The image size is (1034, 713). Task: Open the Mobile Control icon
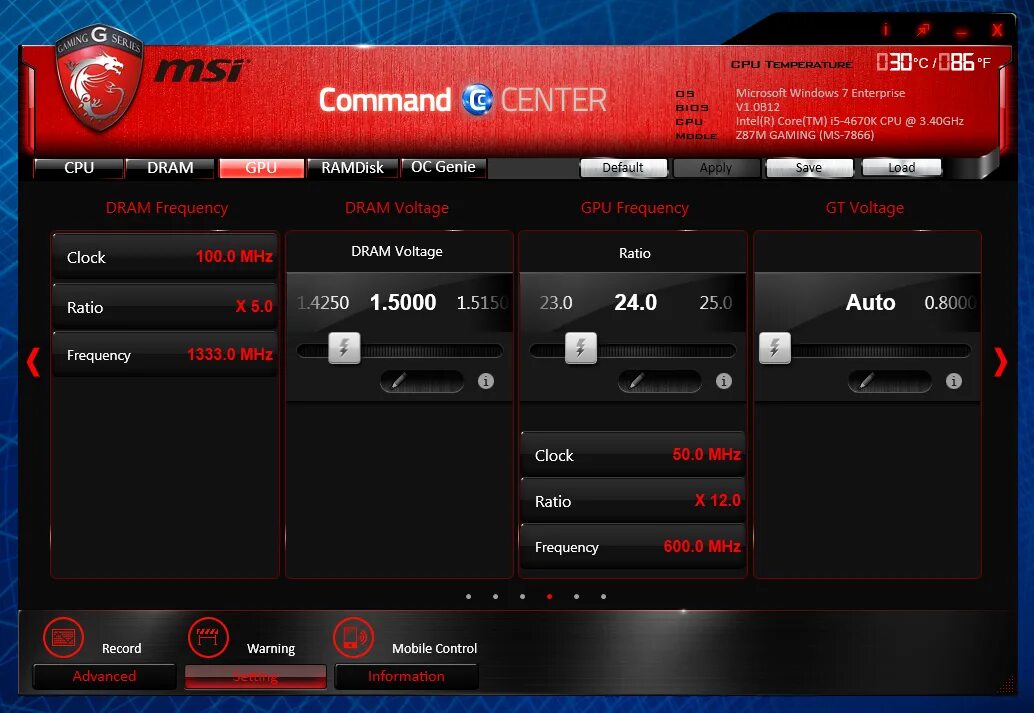click(x=353, y=638)
